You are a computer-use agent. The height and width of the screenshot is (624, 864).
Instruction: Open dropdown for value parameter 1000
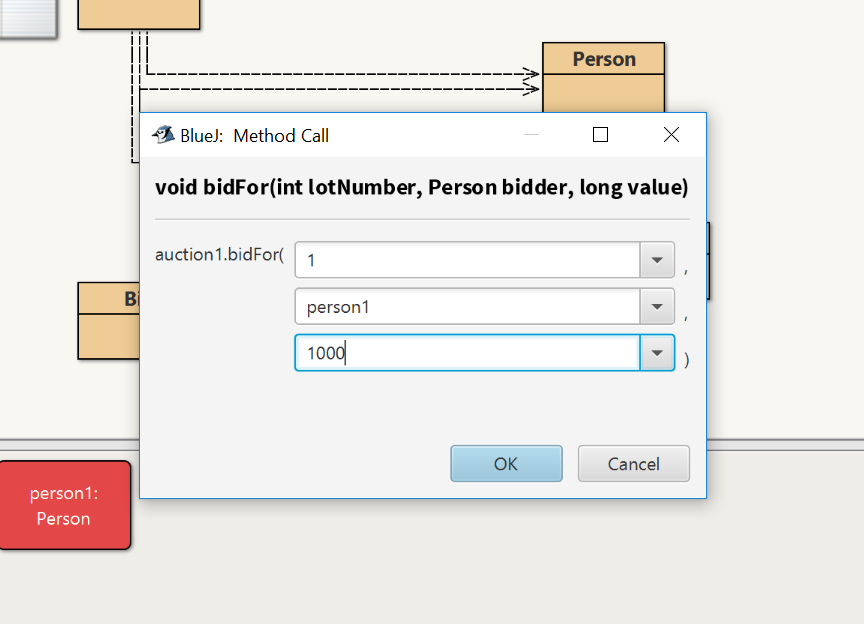coord(657,353)
